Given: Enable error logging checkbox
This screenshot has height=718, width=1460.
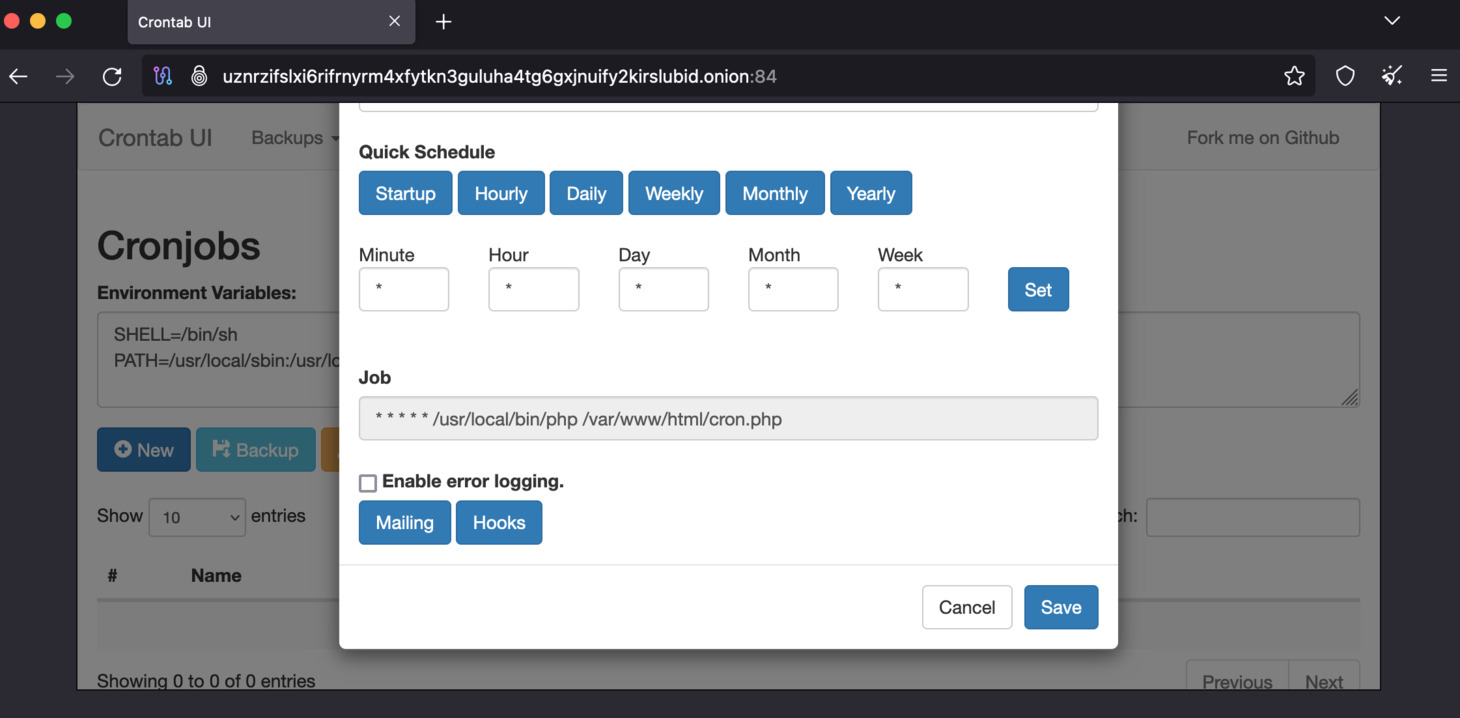Looking at the screenshot, I should tap(368, 483).
